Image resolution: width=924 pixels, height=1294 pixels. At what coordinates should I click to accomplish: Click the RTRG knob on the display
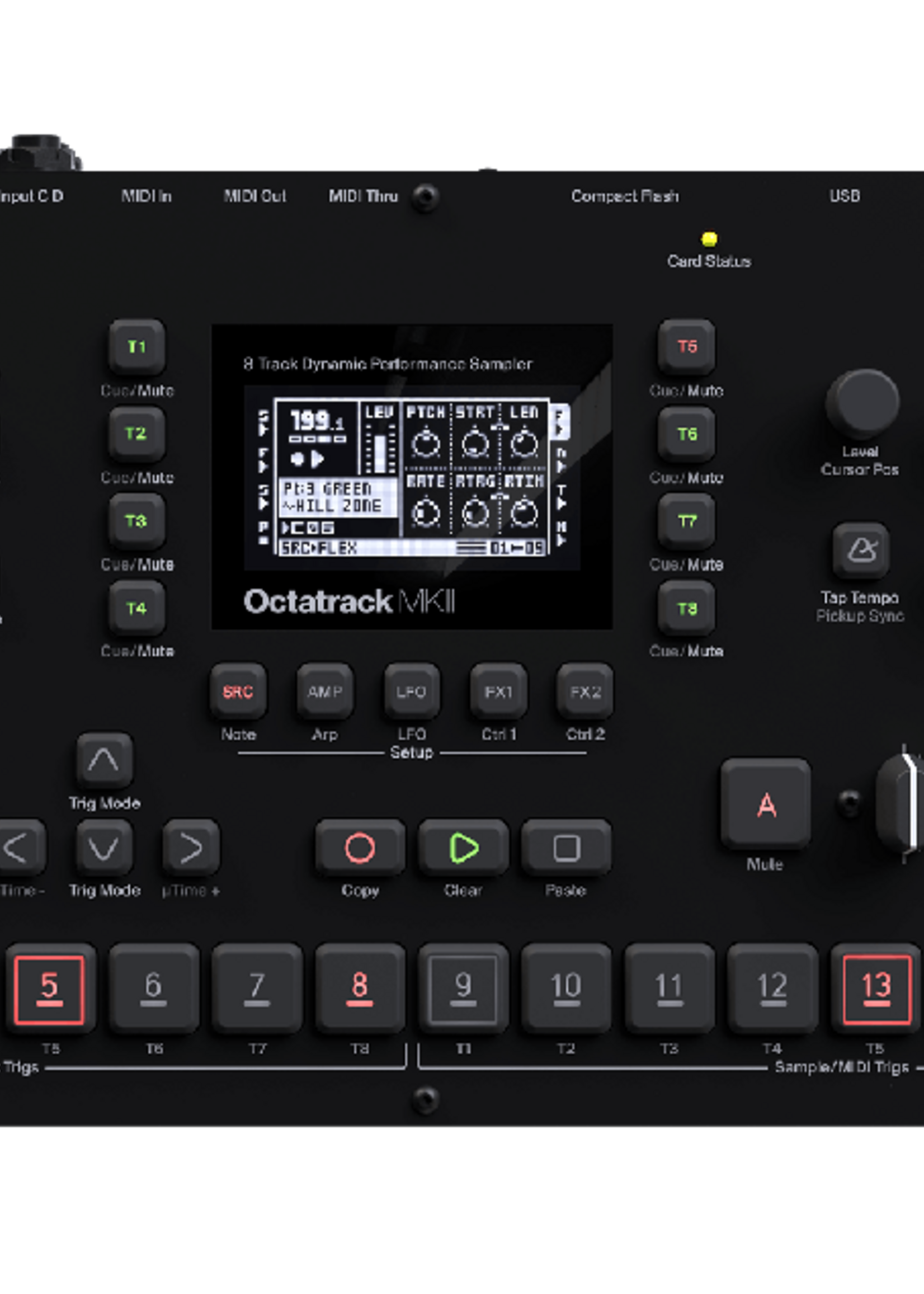point(475,513)
